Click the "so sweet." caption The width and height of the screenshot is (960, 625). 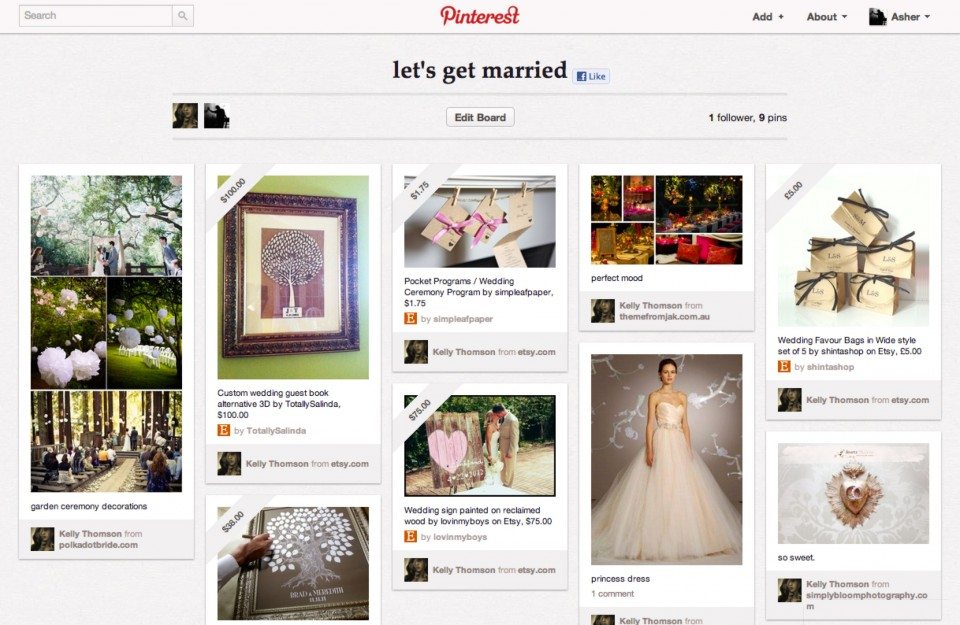[796, 558]
